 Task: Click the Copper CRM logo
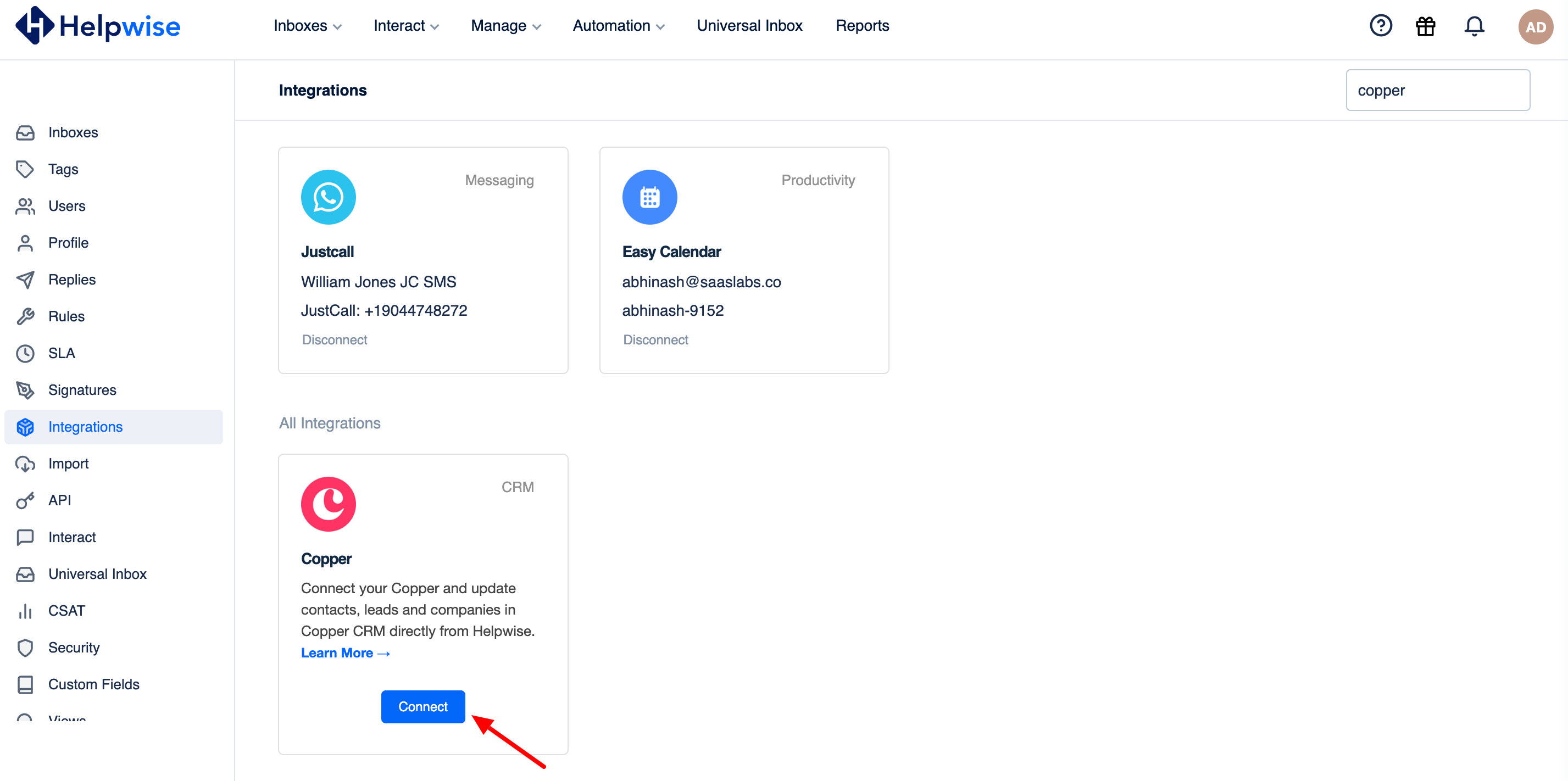328,504
